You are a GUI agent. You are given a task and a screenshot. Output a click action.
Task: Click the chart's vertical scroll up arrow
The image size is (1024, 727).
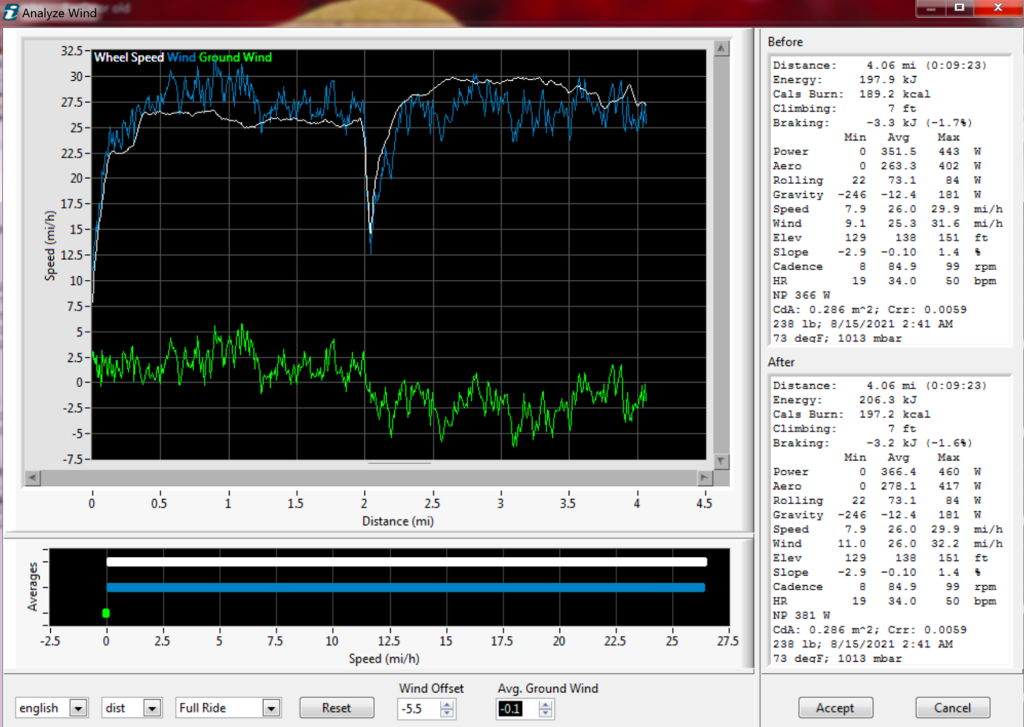721,48
